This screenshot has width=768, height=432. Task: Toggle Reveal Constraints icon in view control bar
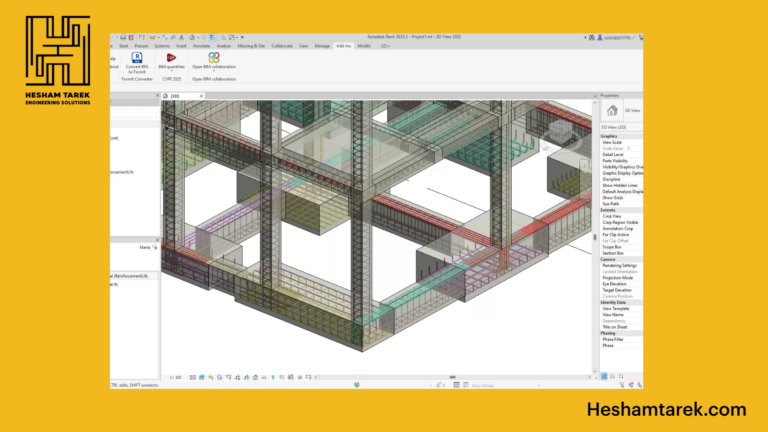309,377
